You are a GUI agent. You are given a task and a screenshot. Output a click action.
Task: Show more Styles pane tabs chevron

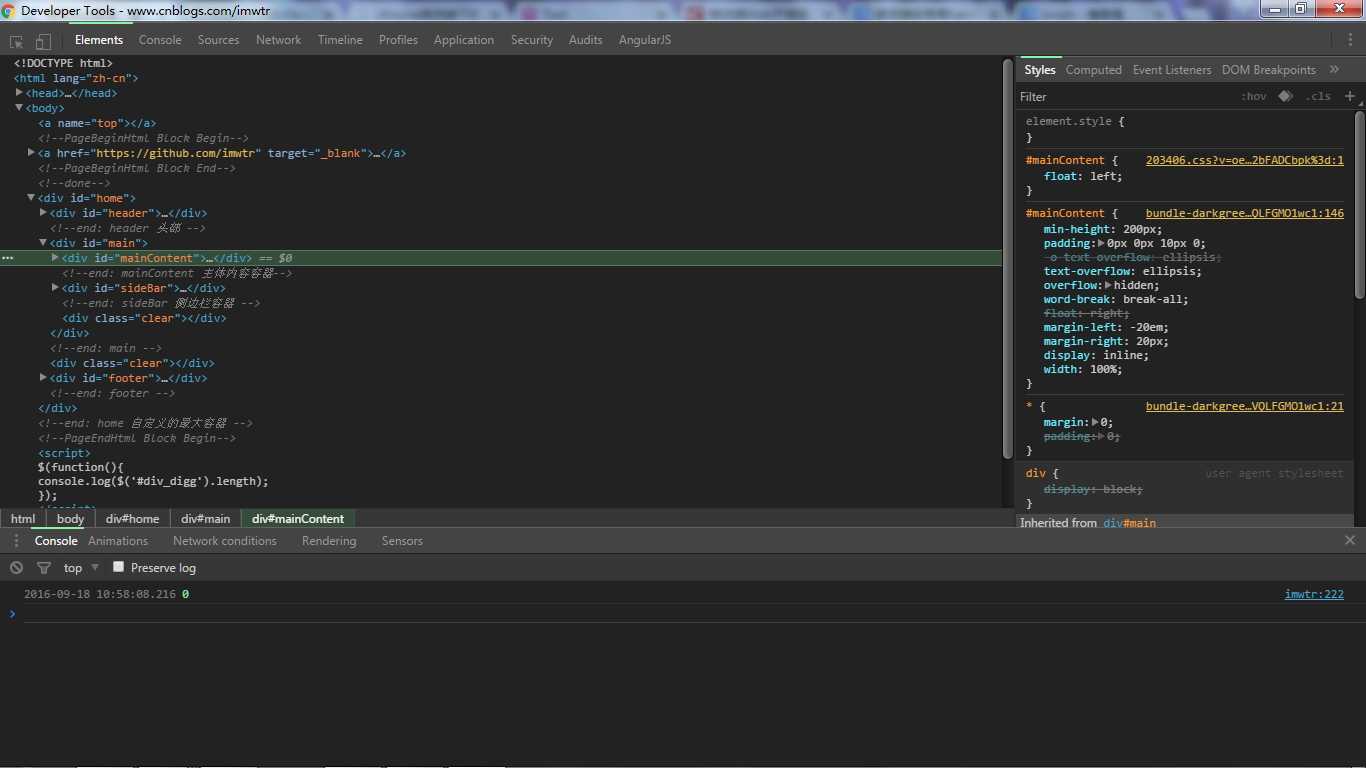(x=1334, y=69)
